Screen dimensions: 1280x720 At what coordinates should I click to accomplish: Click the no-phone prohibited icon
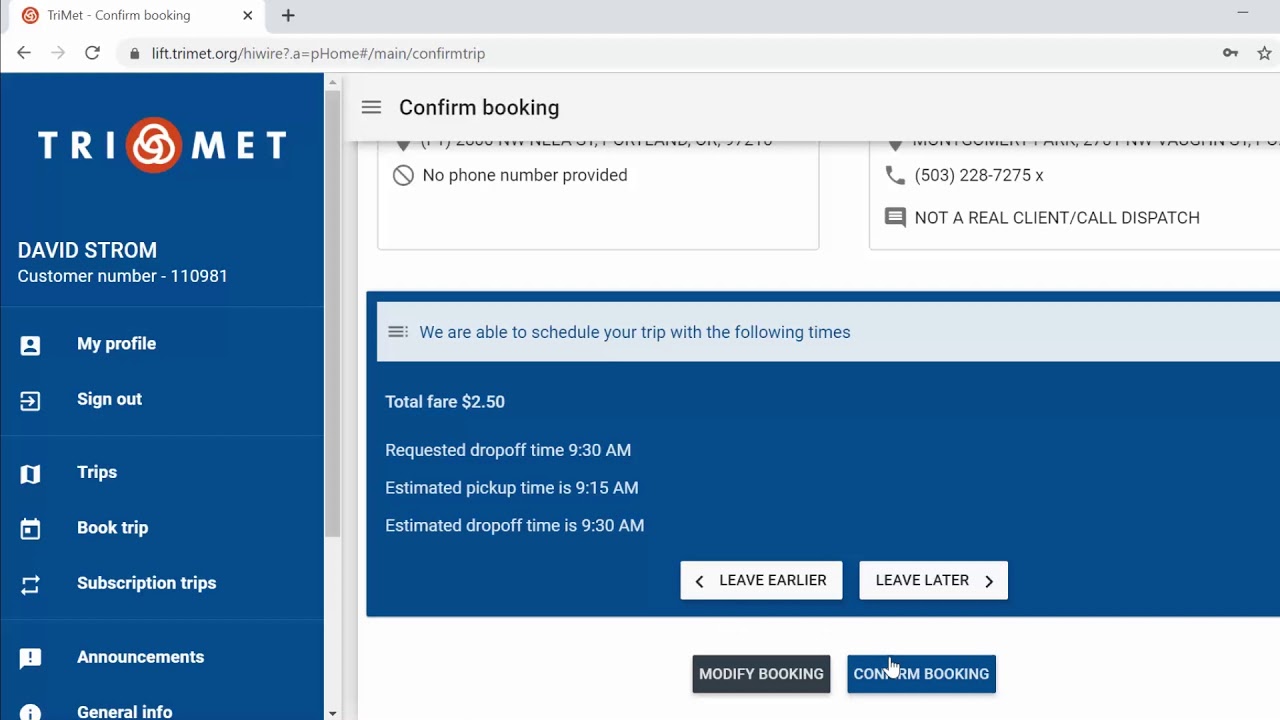click(x=403, y=175)
